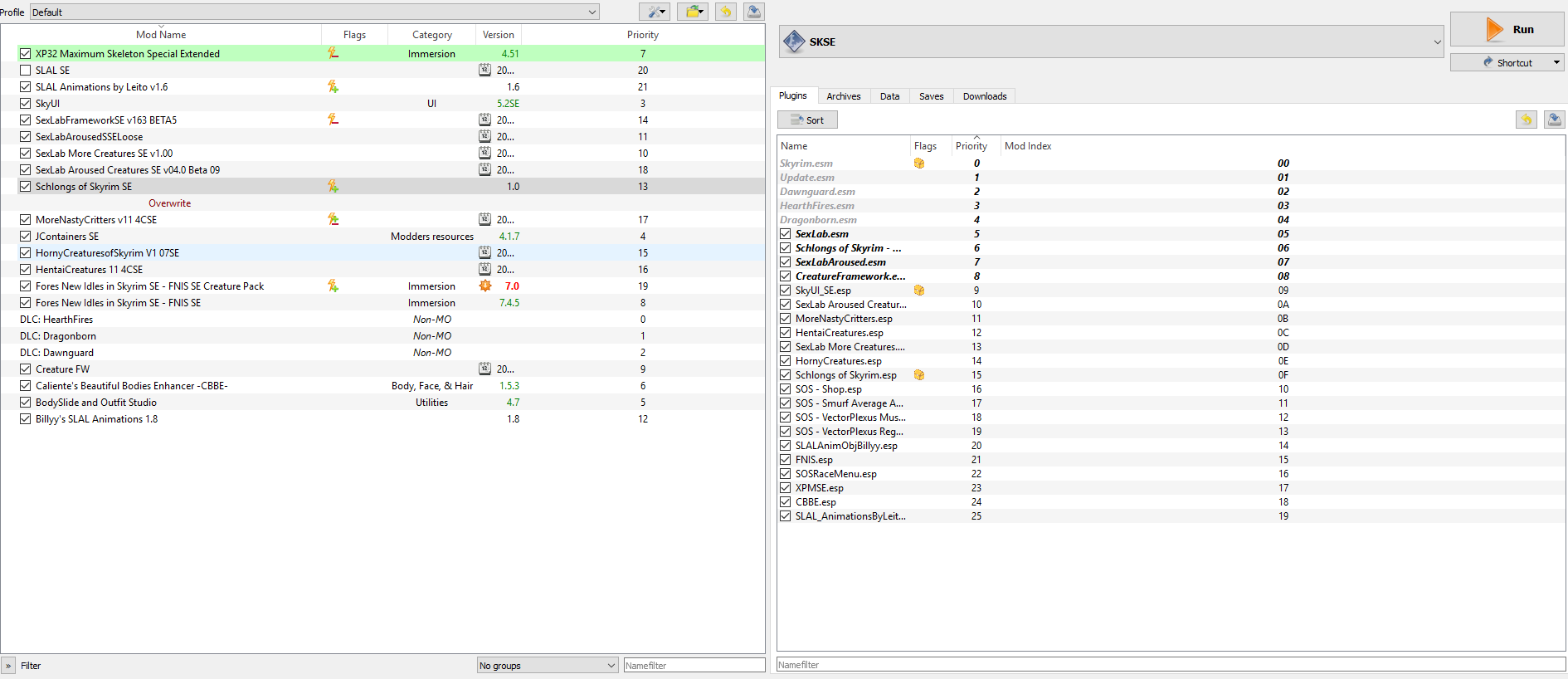Restore mod list backup with yellow arrow icon
Image resolution: width=1568 pixels, height=679 pixels.
tap(726, 12)
